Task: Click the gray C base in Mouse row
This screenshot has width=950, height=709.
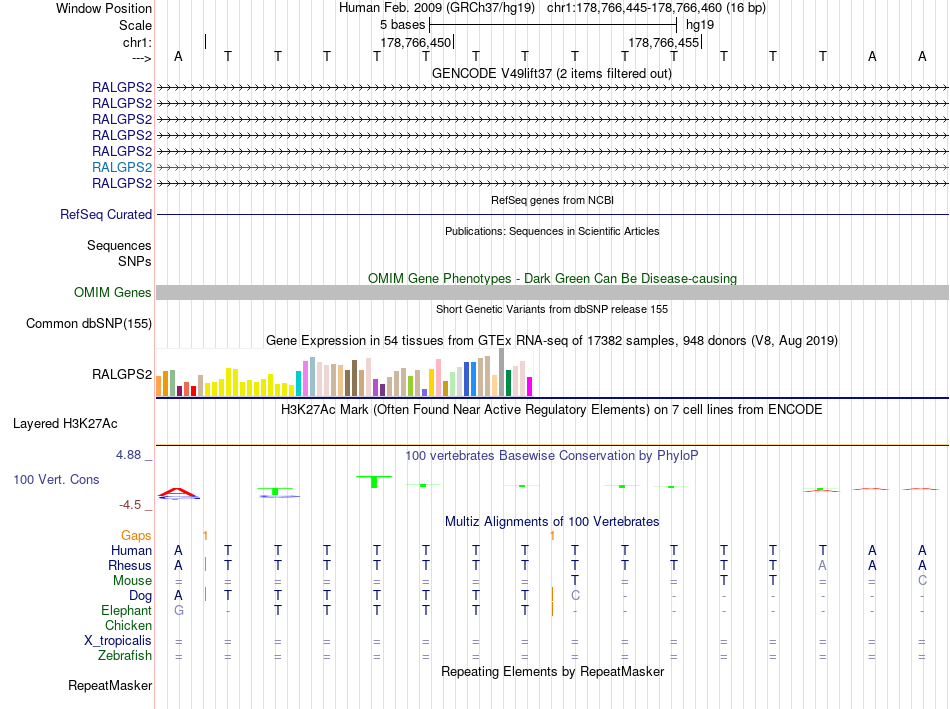Action: coord(922,581)
